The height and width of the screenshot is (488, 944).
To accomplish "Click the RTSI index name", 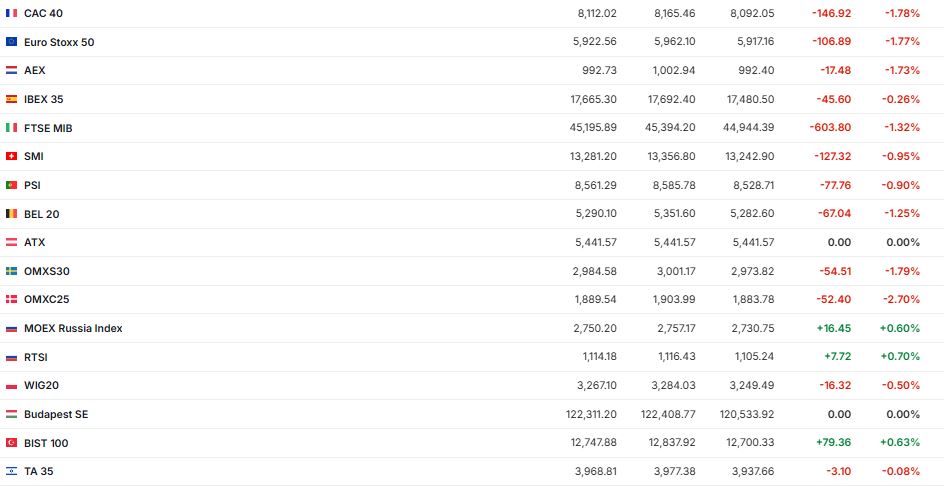I will tap(36, 357).
